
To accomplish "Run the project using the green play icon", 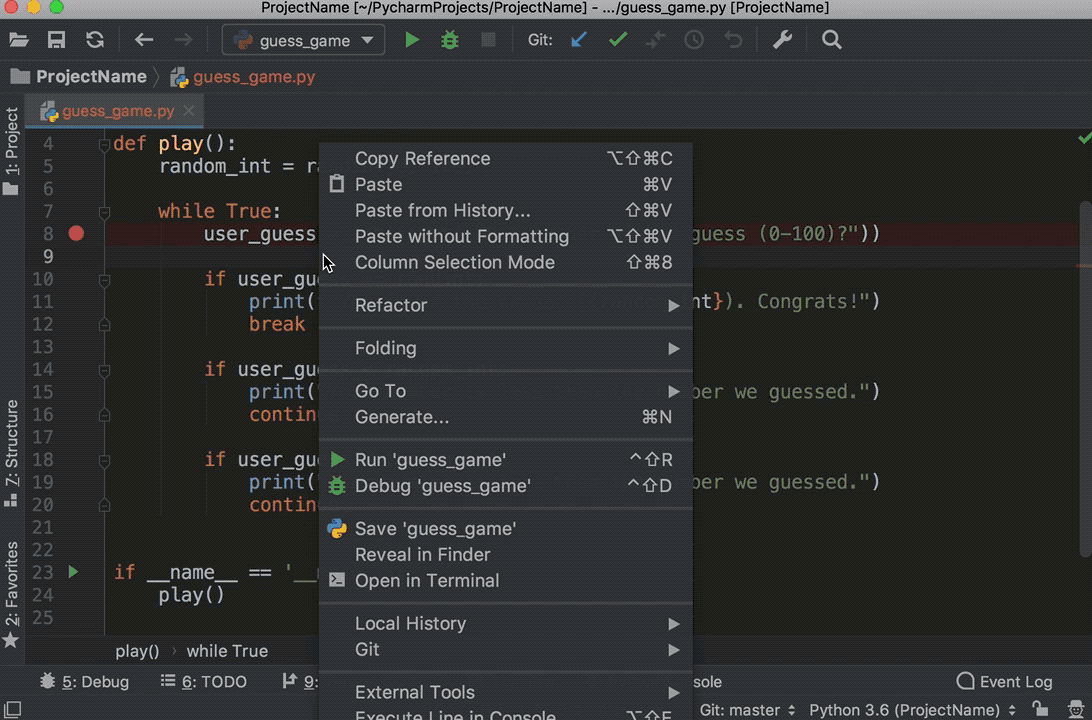I will point(412,40).
